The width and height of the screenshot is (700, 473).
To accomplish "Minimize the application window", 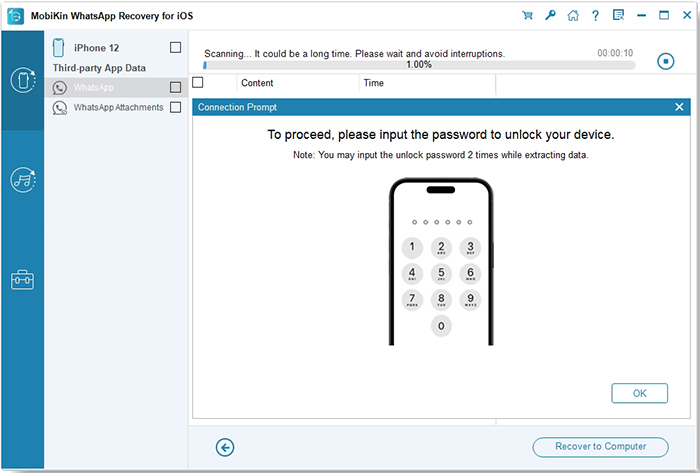I will [x=642, y=16].
